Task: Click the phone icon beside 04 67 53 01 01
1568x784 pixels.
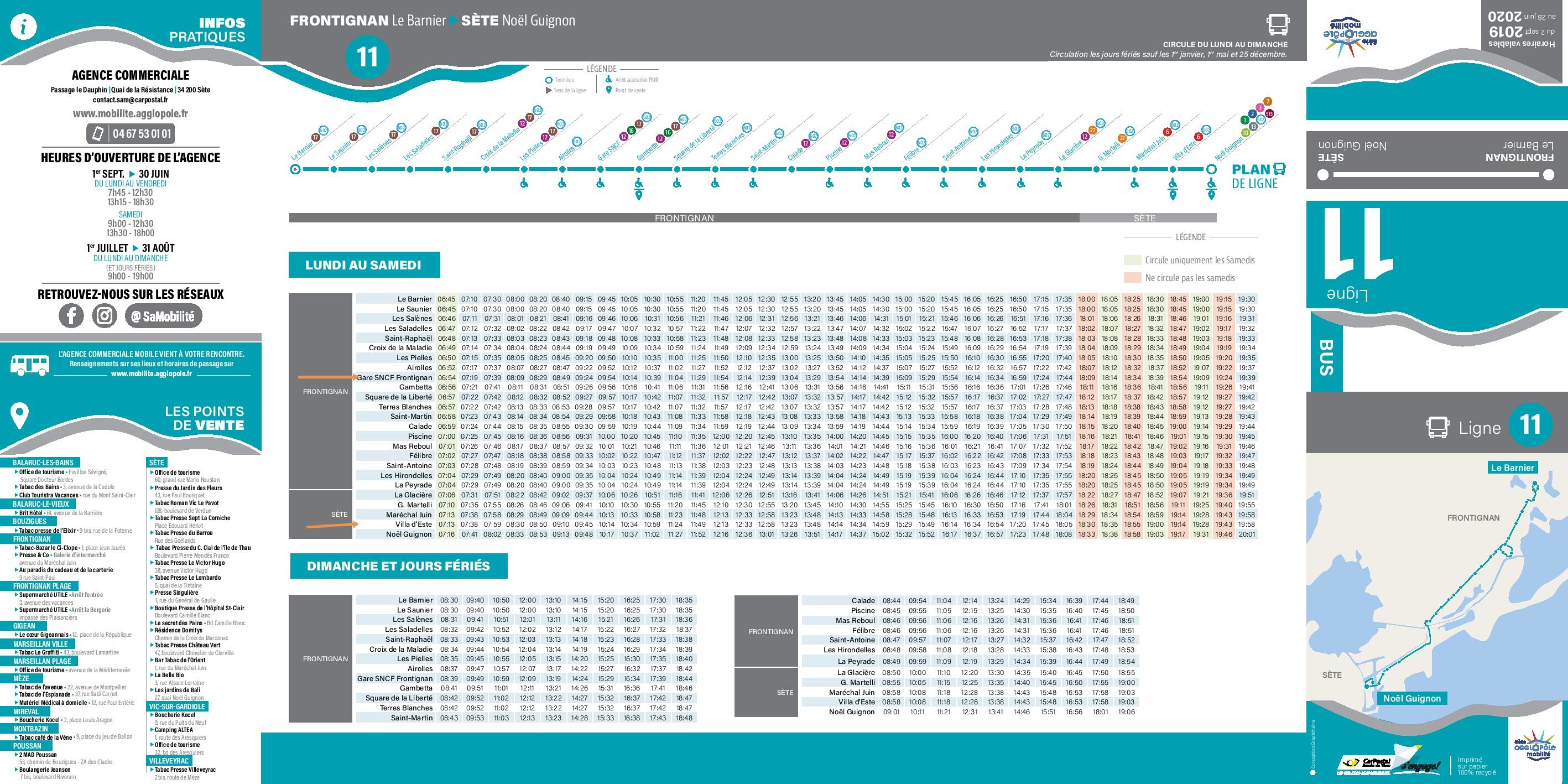Action: pos(97,133)
